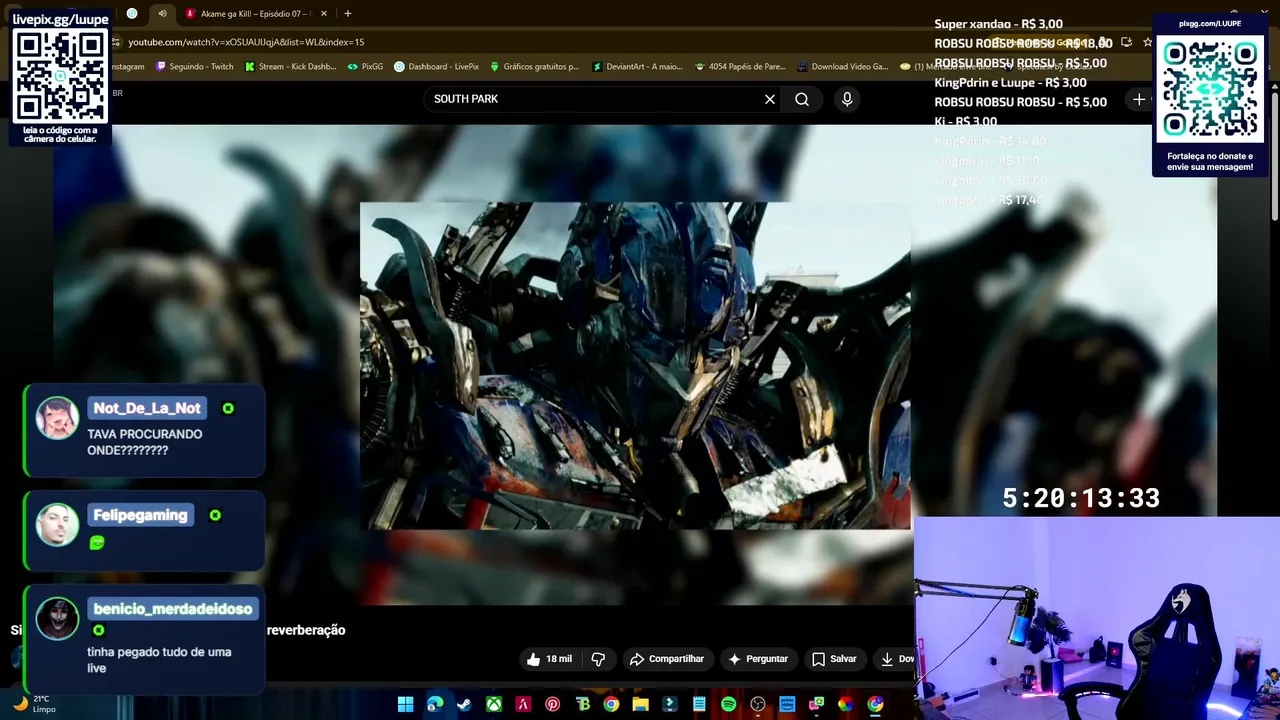1280x720 pixels.
Task: Launch Steam from the taskbar
Action: pyautogui.click(x=464, y=704)
